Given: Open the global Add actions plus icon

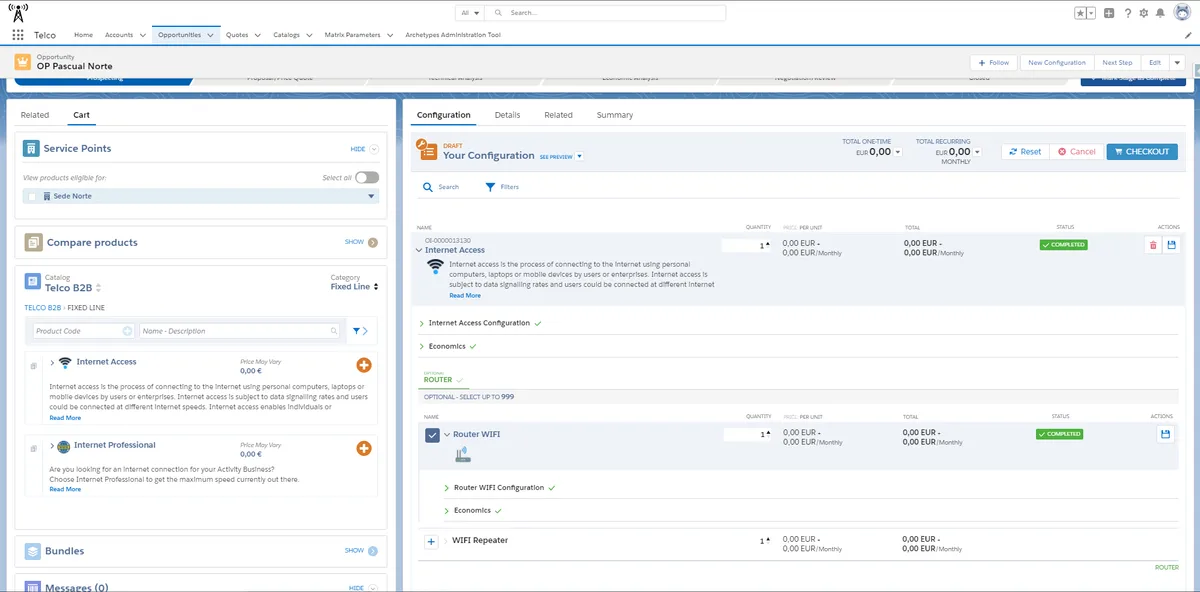Looking at the screenshot, I should point(1109,13).
